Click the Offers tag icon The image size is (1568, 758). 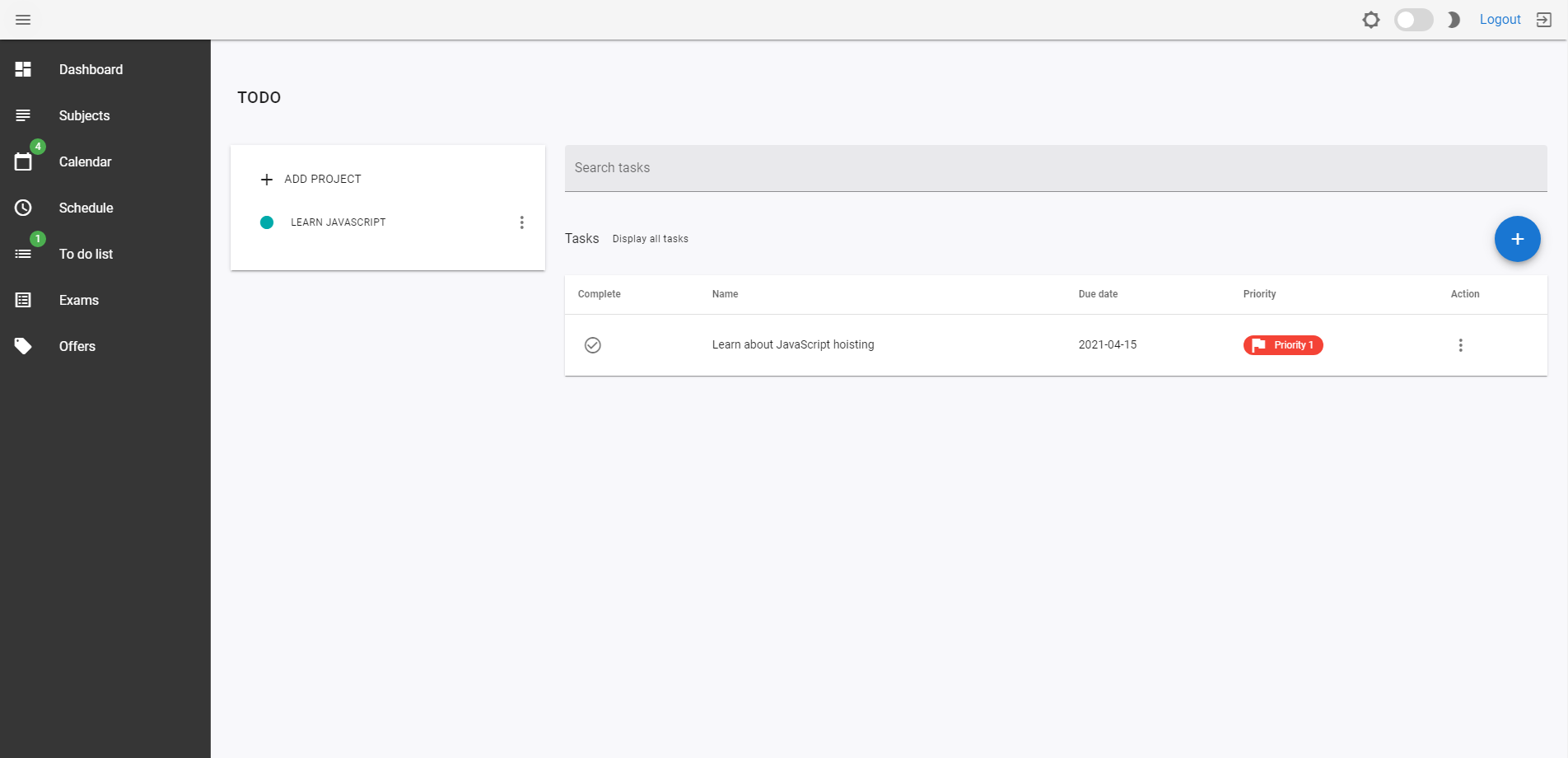[23, 346]
